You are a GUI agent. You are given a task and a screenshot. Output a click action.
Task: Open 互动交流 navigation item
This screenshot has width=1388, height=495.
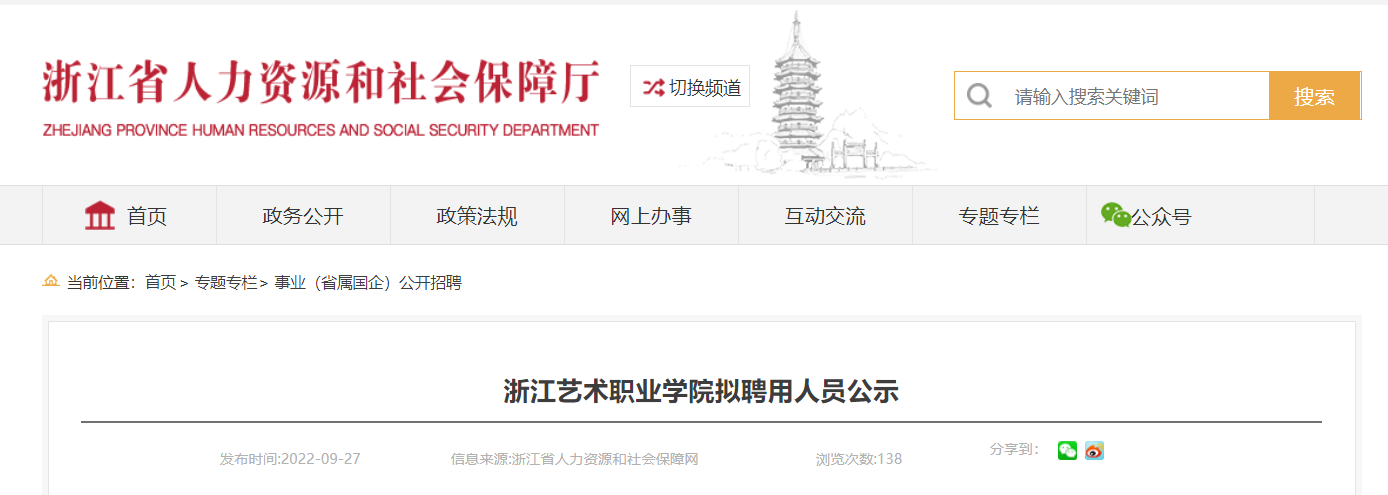pyautogui.click(x=825, y=215)
